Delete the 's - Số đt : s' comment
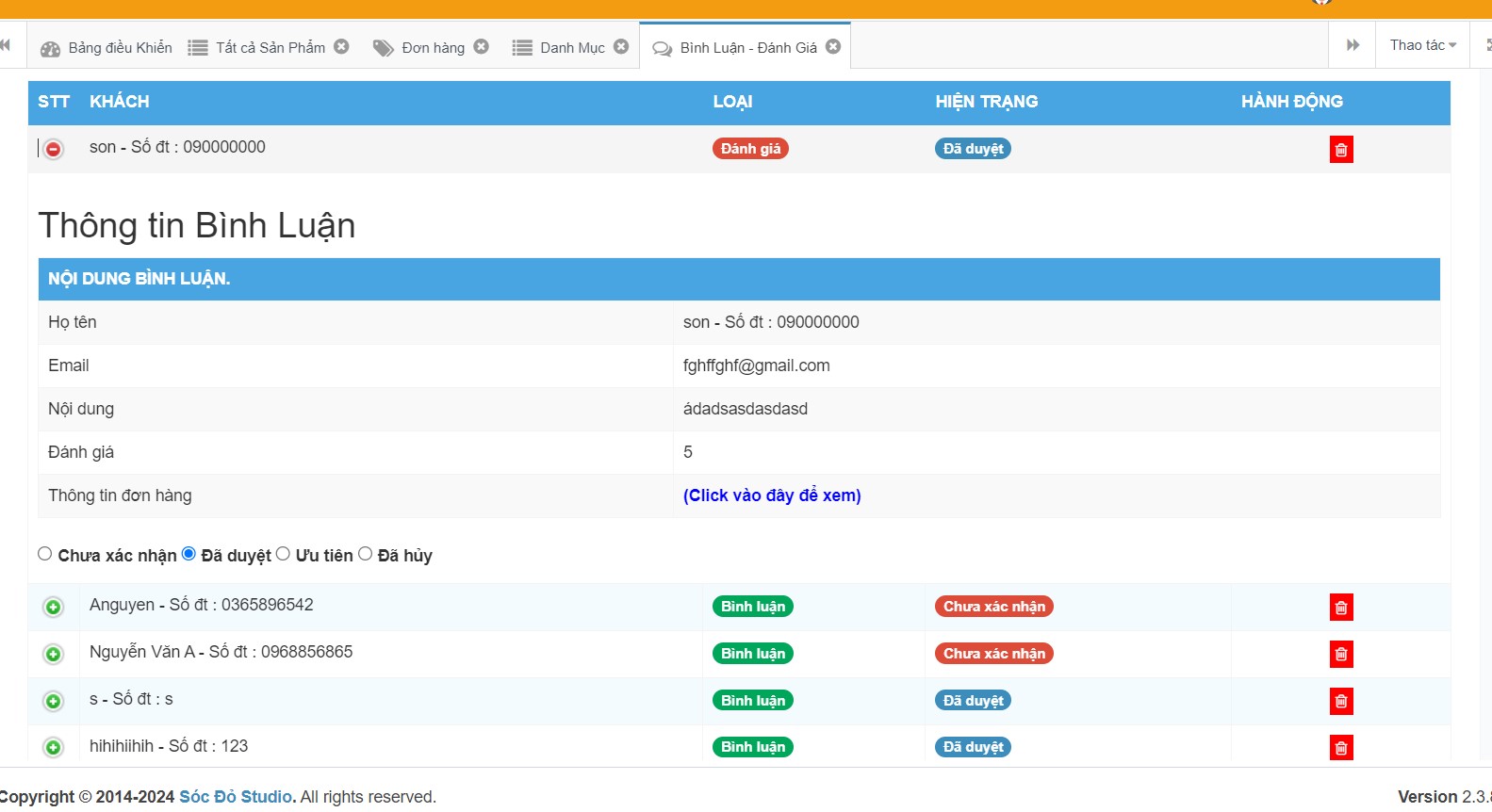 1341,701
